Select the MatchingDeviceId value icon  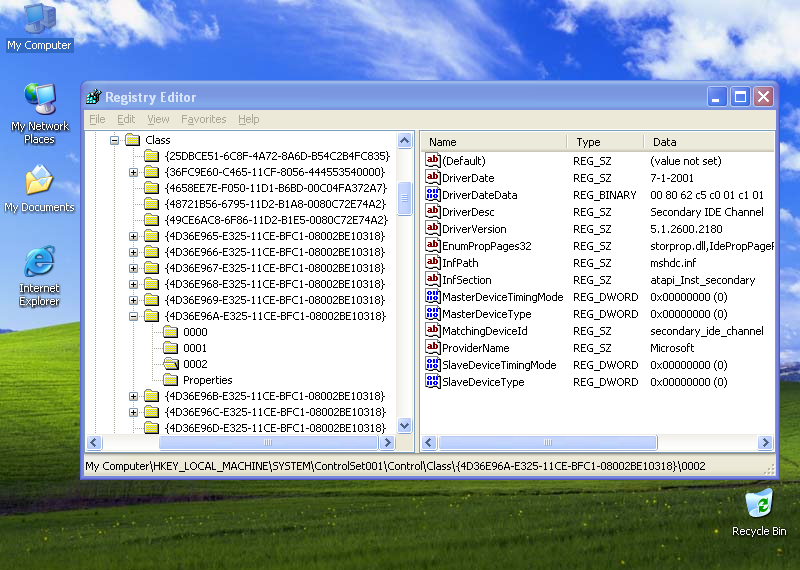point(432,331)
